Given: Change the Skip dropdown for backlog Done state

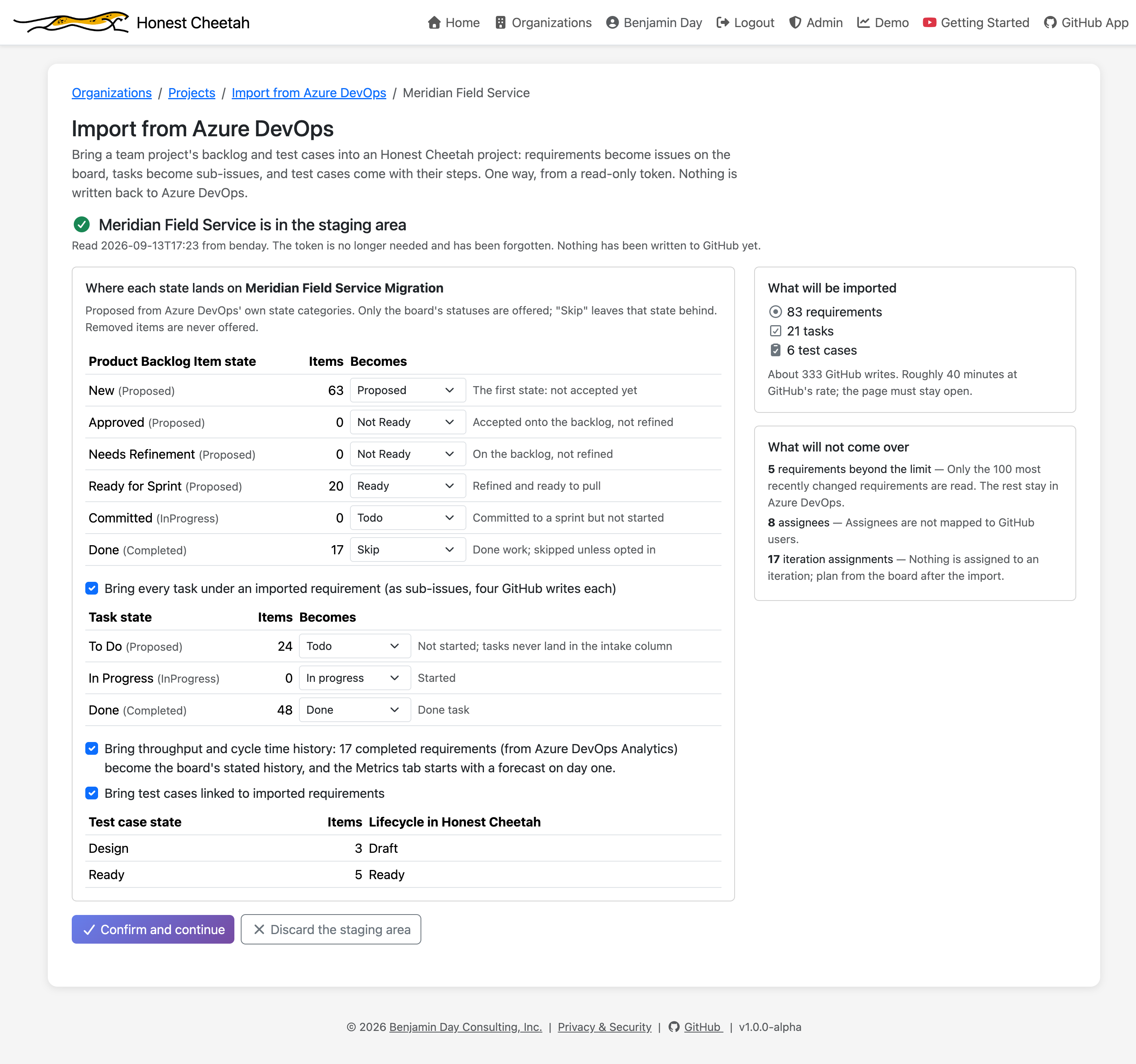Looking at the screenshot, I should [407, 550].
